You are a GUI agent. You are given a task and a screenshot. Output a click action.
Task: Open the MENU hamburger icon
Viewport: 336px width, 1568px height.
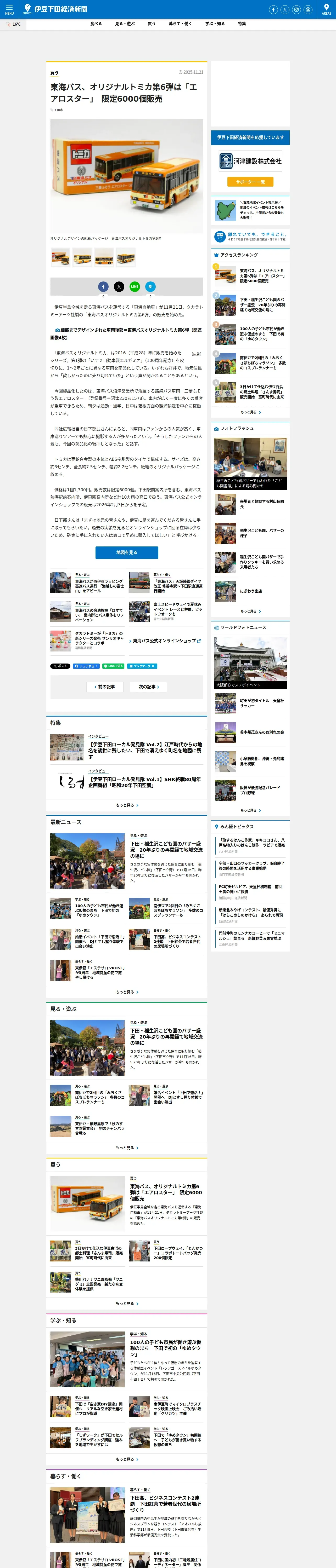[9, 9]
